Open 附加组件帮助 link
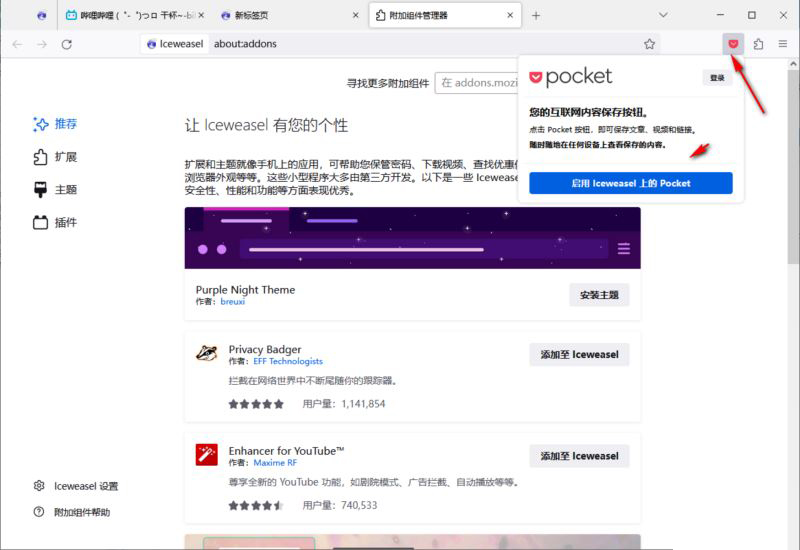 [x=82, y=512]
